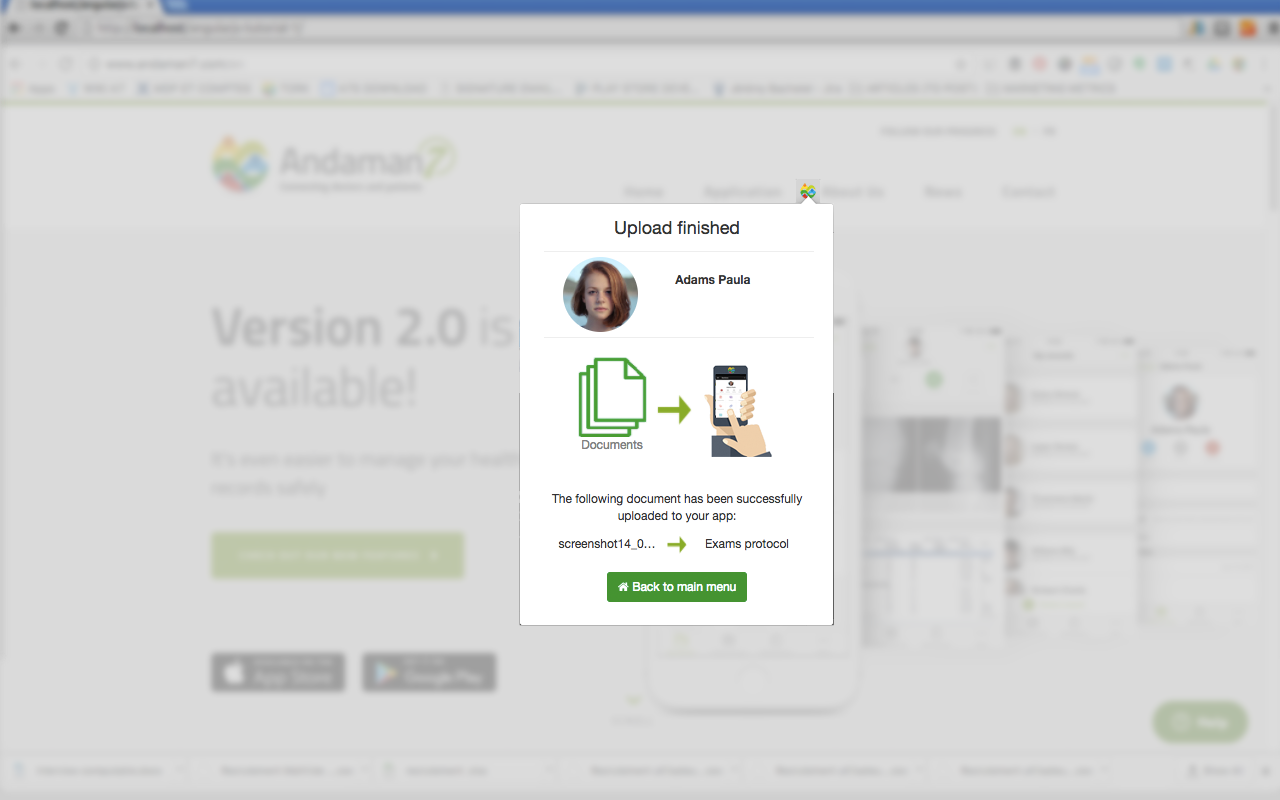
Task: Click the blurred green call-to-action button below the headline
Action: tap(338, 555)
